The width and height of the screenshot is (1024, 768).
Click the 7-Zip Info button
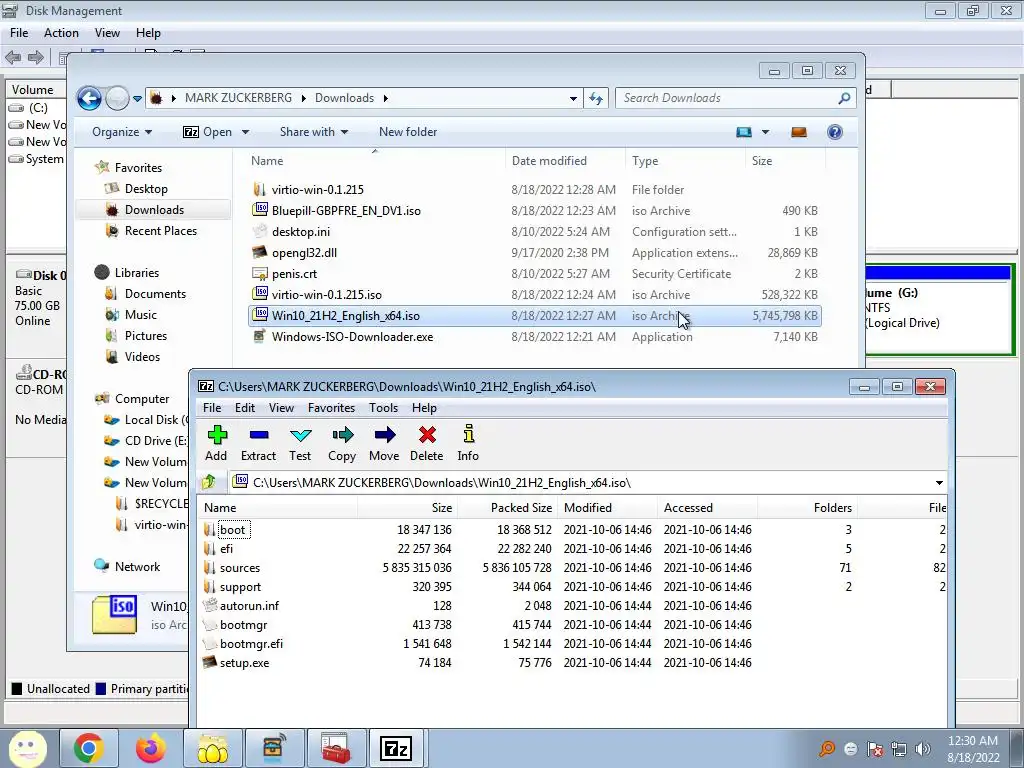[x=468, y=443]
